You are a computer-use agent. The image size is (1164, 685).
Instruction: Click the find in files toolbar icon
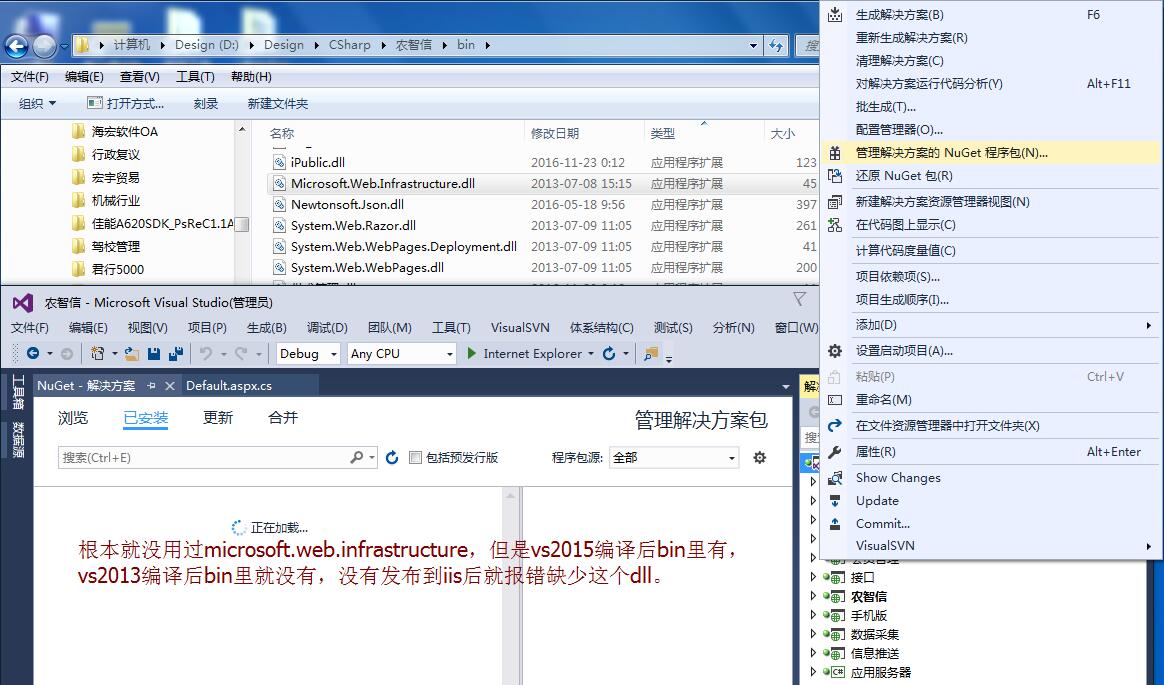pos(651,354)
